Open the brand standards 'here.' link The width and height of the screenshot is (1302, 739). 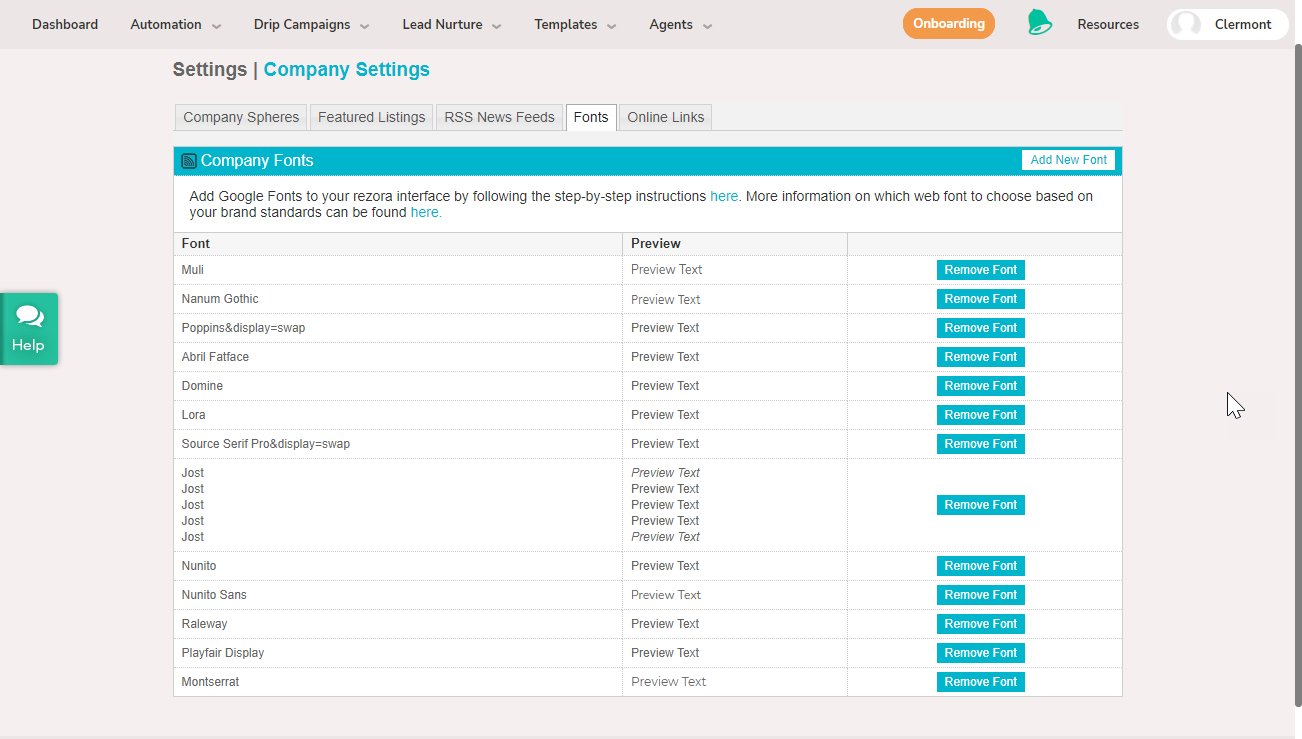(x=426, y=212)
